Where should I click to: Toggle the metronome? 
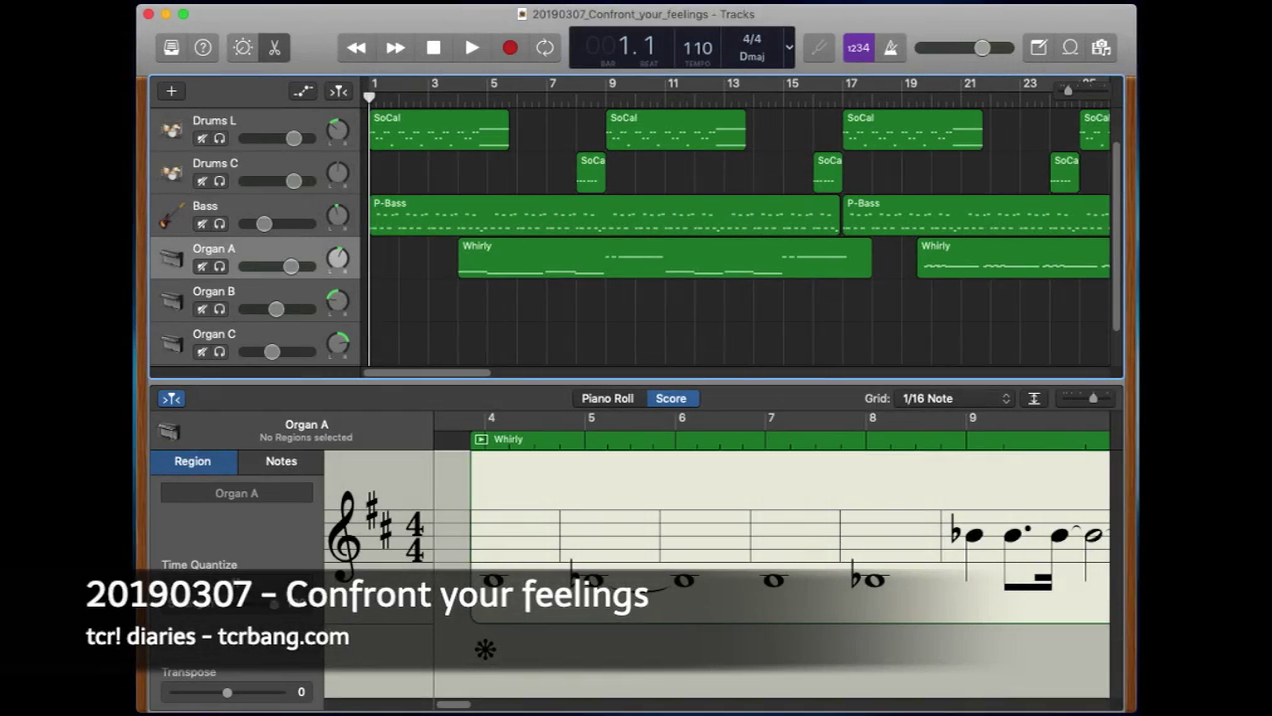pyautogui.click(x=890, y=47)
